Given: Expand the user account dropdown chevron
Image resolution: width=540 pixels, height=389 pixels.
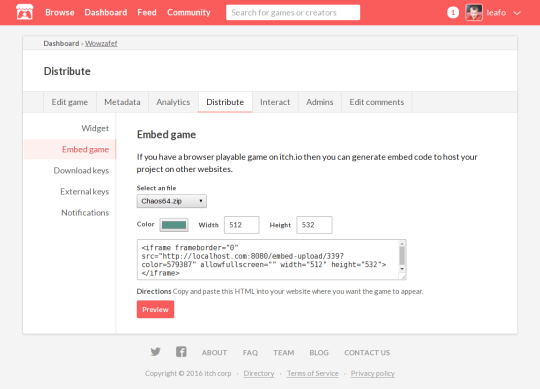Looking at the screenshot, I should (x=517, y=13).
